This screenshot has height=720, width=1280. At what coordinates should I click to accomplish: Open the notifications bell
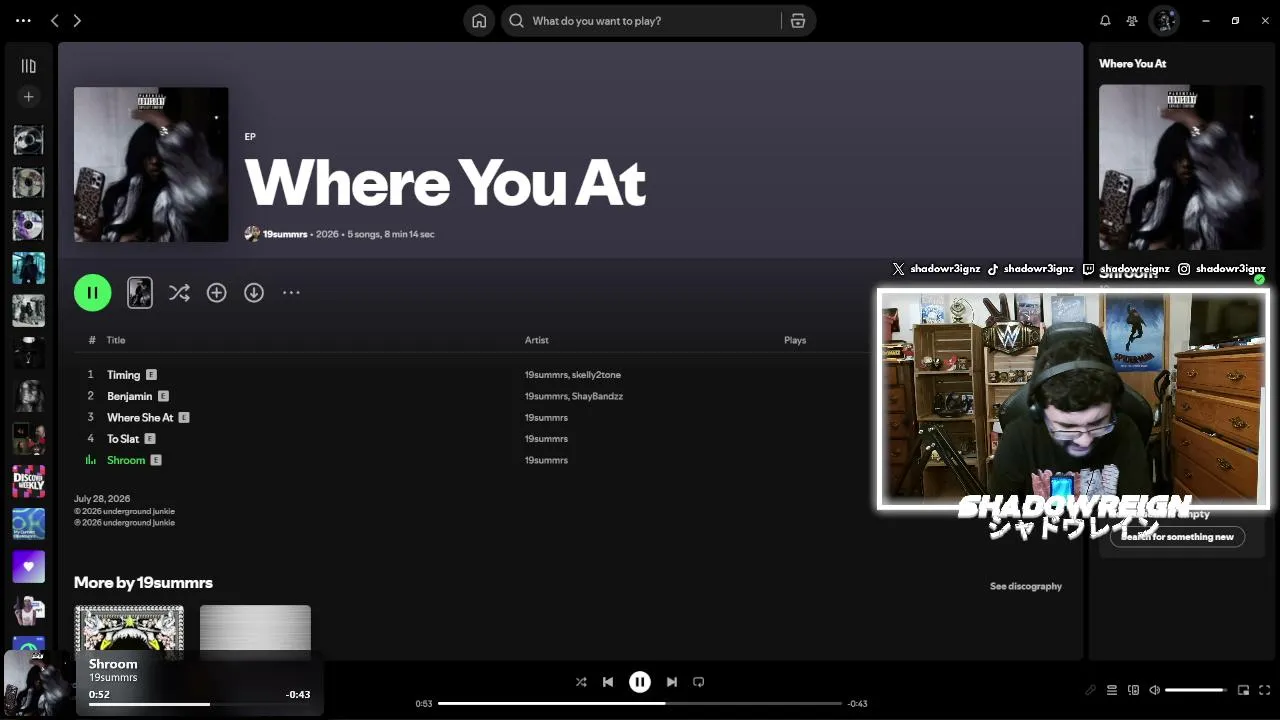point(1105,20)
